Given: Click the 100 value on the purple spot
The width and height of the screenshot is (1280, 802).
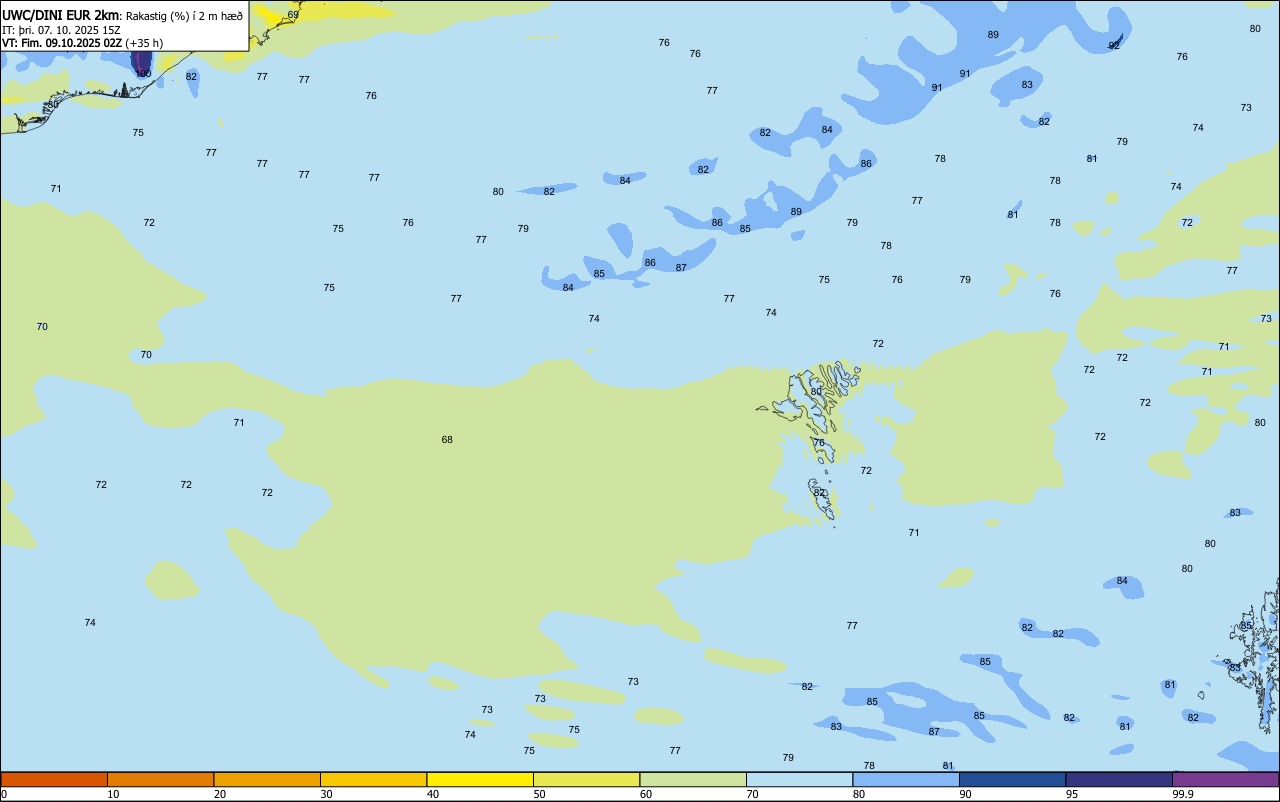Looking at the screenshot, I should (143, 73).
